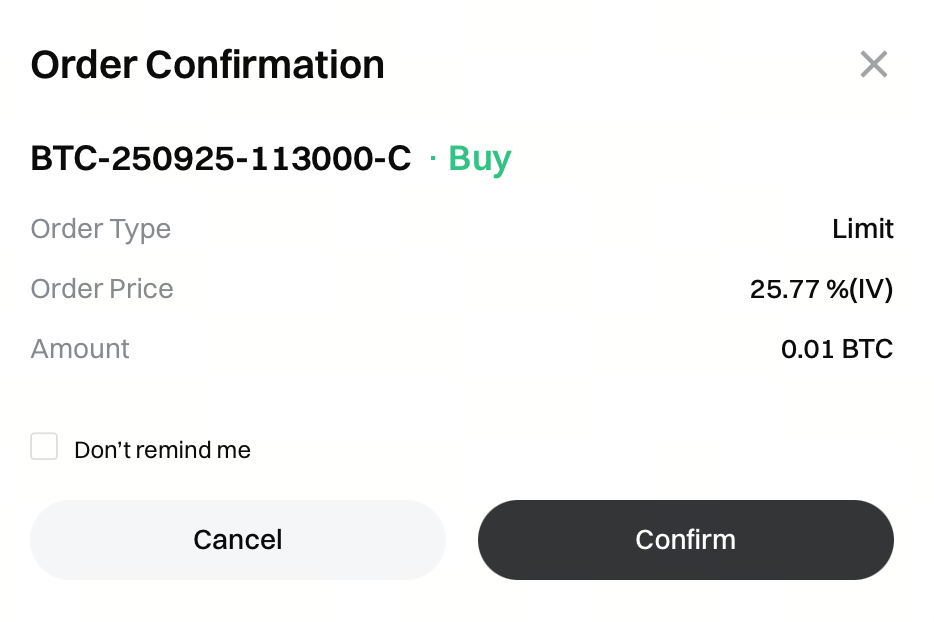934x622 pixels.
Task: Click the "Don't remind me" label text
Action: tap(162, 450)
